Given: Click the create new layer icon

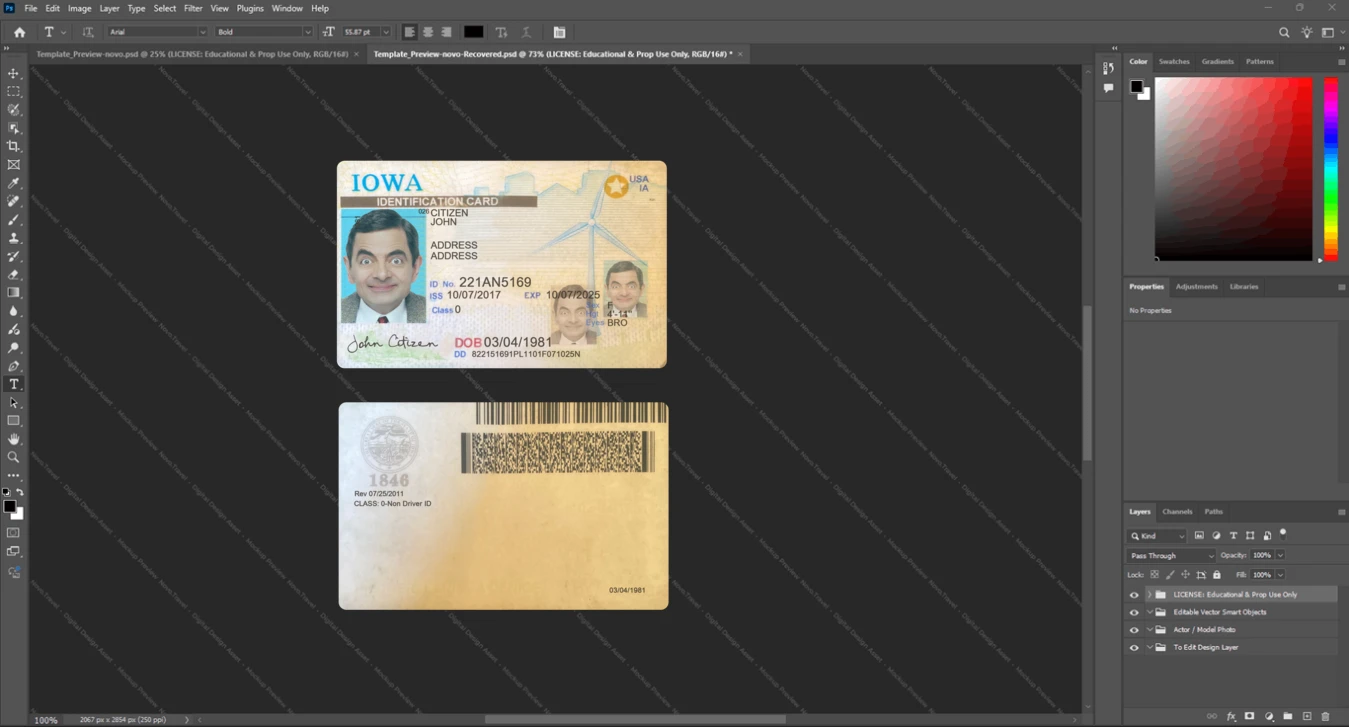Looking at the screenshot, I should point(1307,716).
